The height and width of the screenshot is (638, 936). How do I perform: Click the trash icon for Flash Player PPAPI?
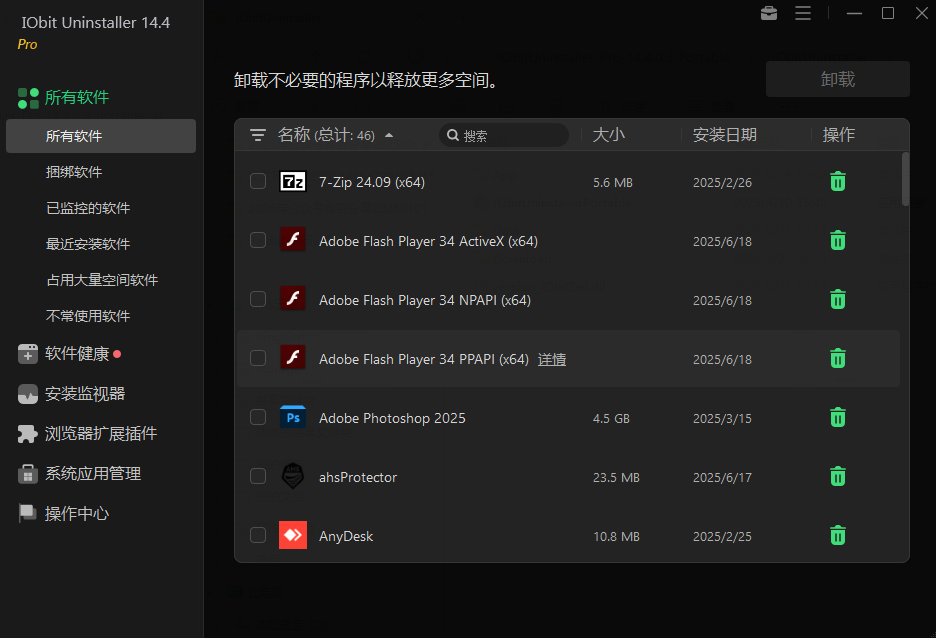[x=838, y=359]
